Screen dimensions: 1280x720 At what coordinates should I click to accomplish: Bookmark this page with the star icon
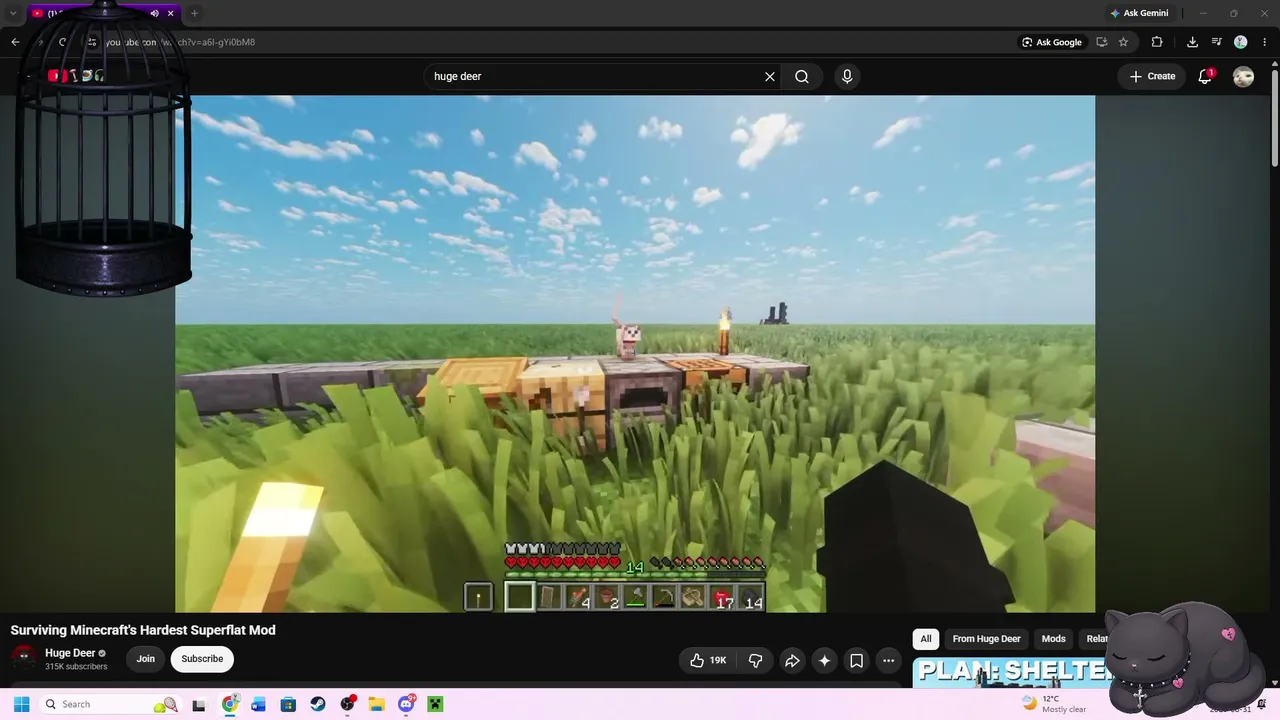tap(1123, 42)
